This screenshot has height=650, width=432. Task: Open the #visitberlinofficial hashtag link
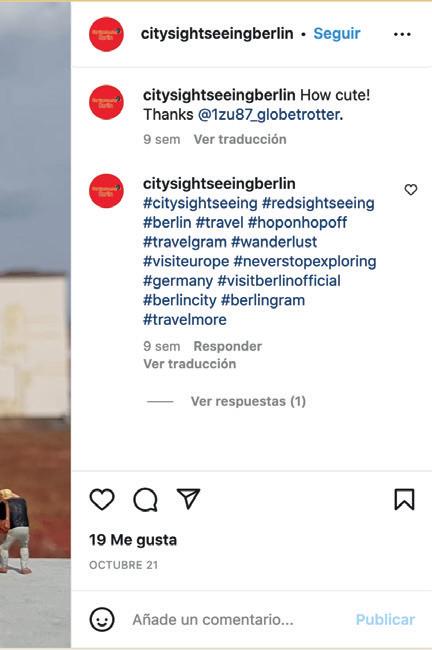[279, 281]
